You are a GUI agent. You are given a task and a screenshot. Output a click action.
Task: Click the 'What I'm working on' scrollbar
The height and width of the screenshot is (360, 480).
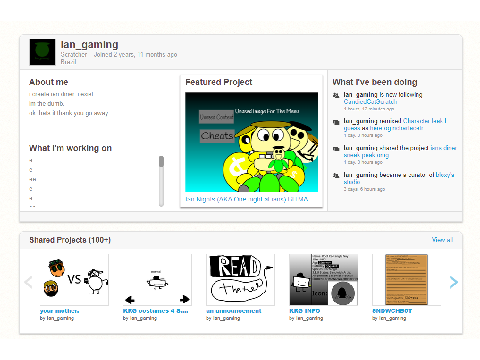(x=161, y=181)
